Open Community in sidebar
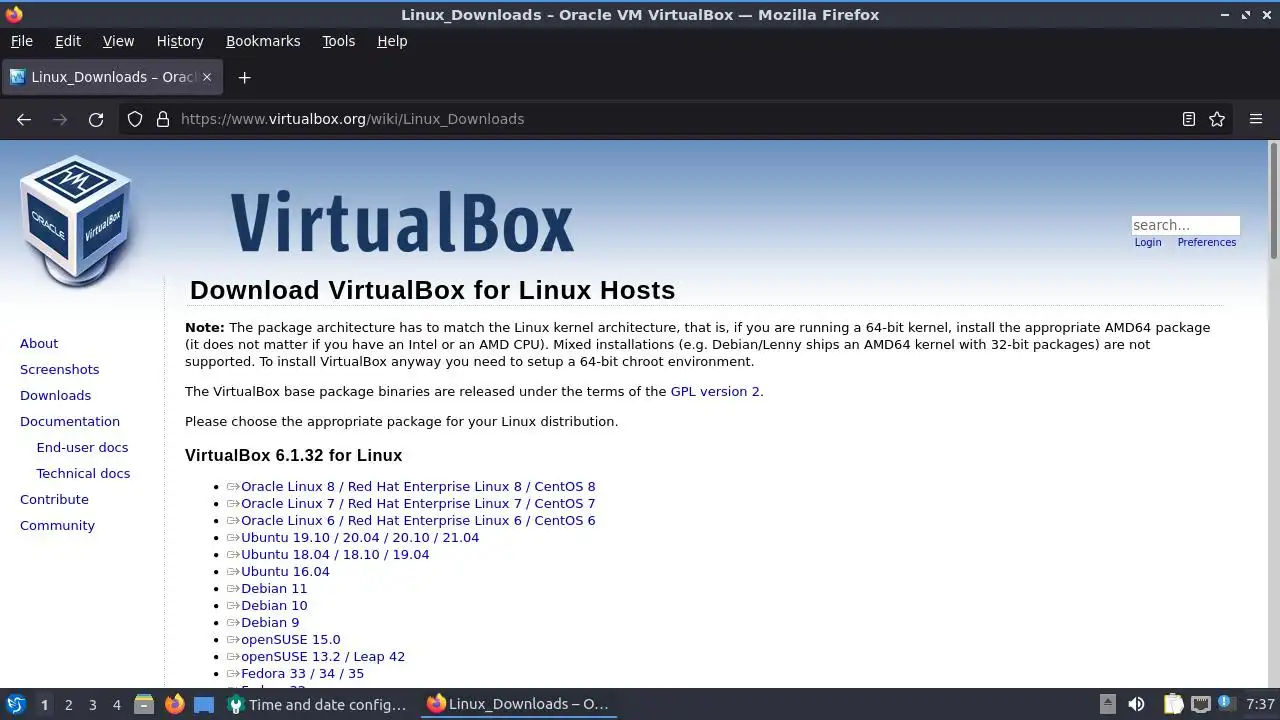 click(x=57, y=525)
